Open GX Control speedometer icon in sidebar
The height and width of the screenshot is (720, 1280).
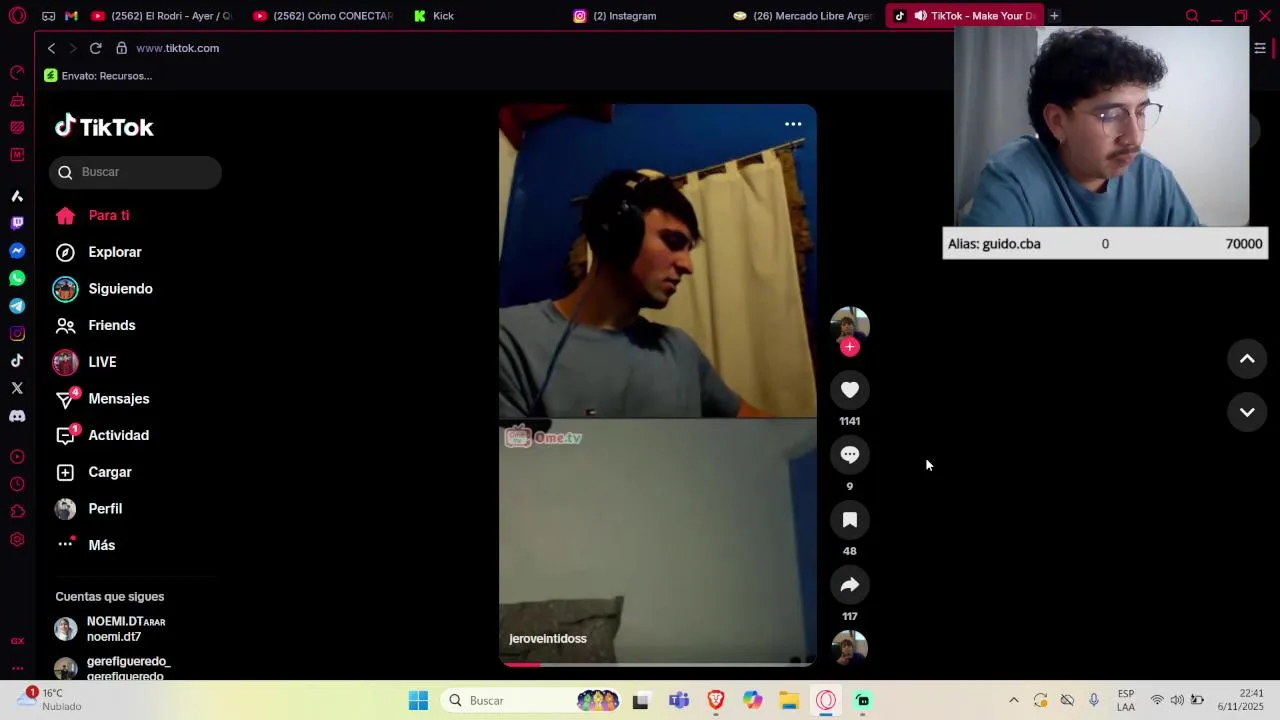point(17,73)
